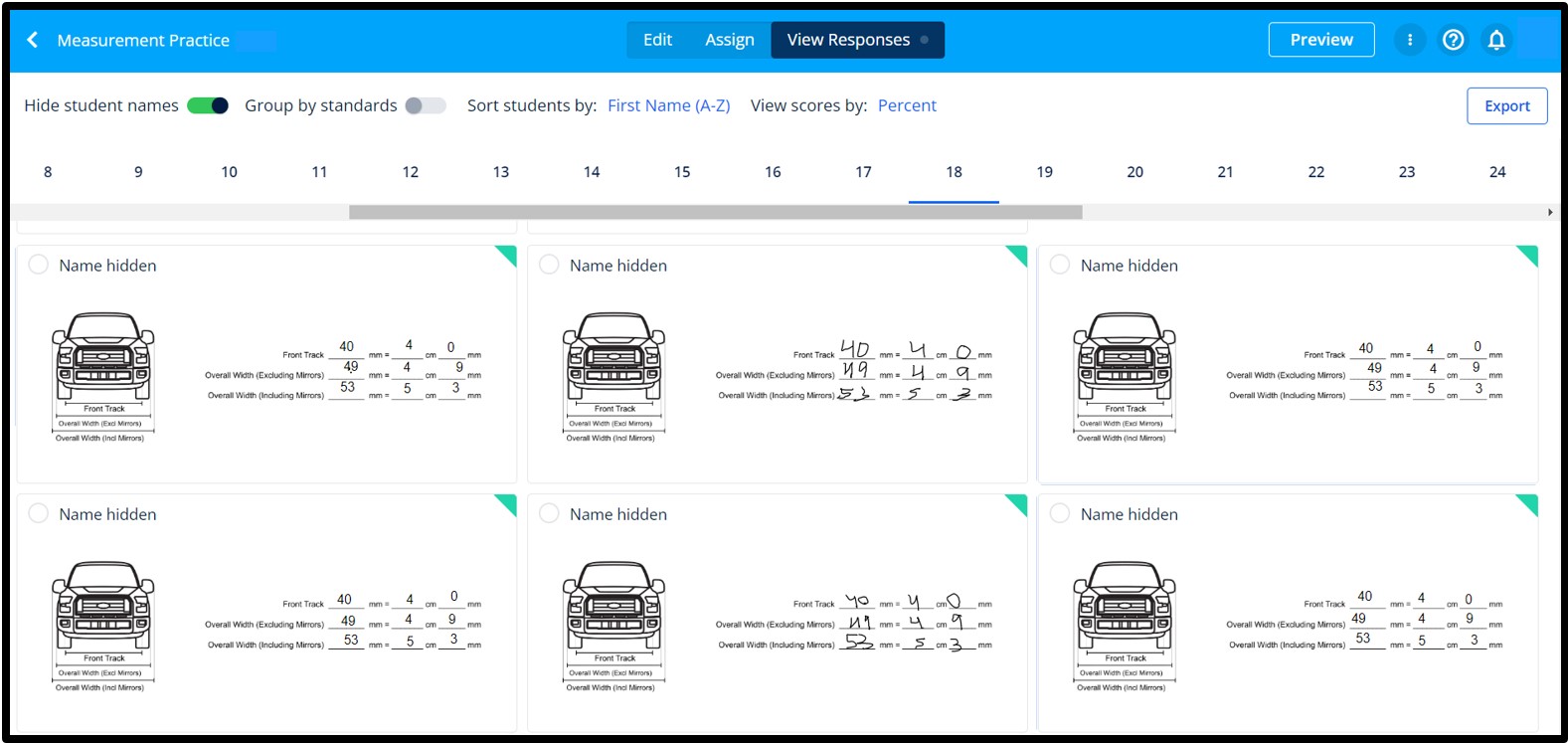This screenshot has width=1568, height=743.
Task: Open the notifications bell
Action: pos(1495,40)
